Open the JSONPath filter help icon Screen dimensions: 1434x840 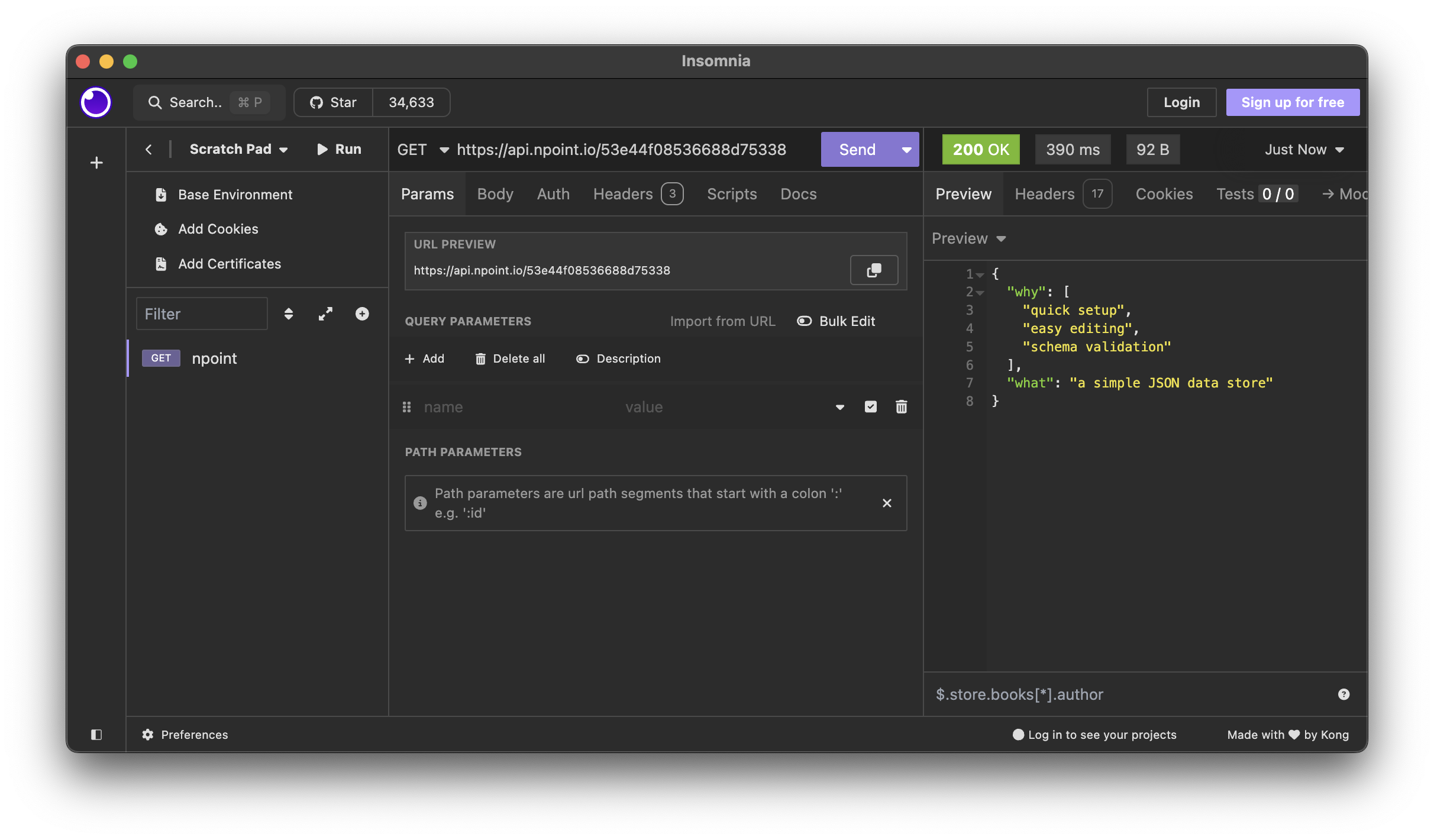pyautogui.click(x=1344, y=694)
